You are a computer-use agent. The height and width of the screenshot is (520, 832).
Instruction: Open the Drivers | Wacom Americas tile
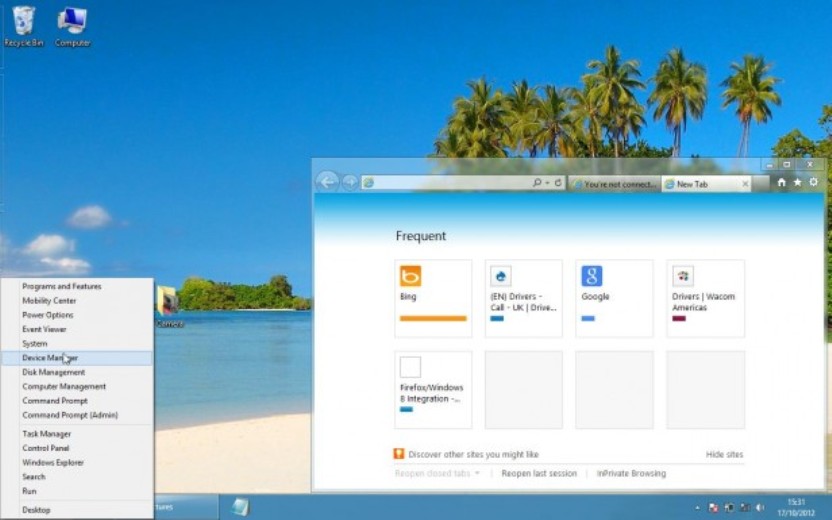tap(705, 298)
